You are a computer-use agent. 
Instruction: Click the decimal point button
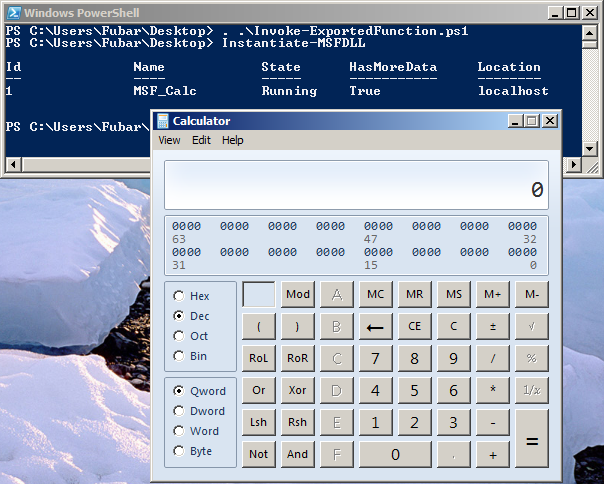(454, 455)
